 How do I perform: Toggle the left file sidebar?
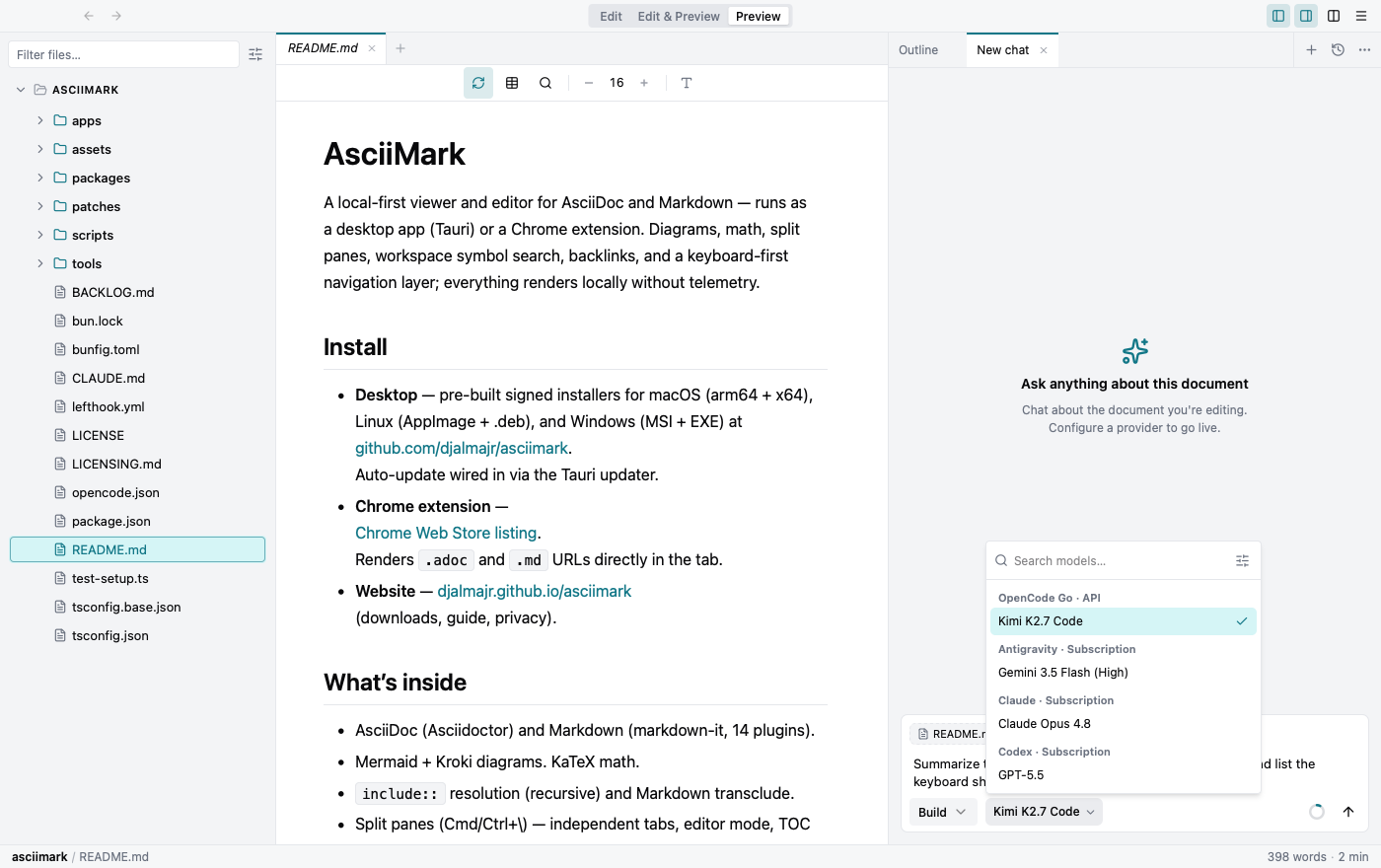pos(1278,16)
